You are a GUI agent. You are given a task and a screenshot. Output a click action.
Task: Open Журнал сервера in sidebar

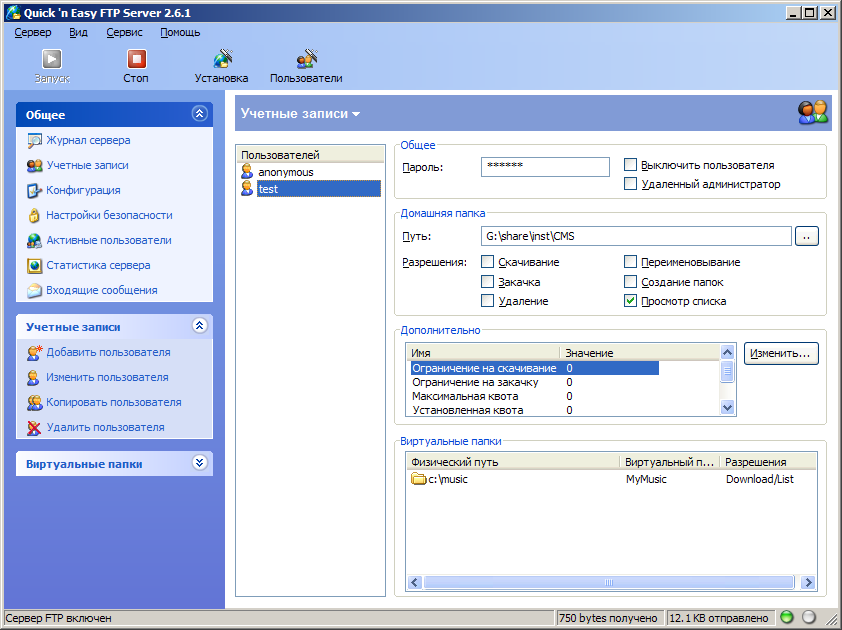88,141
